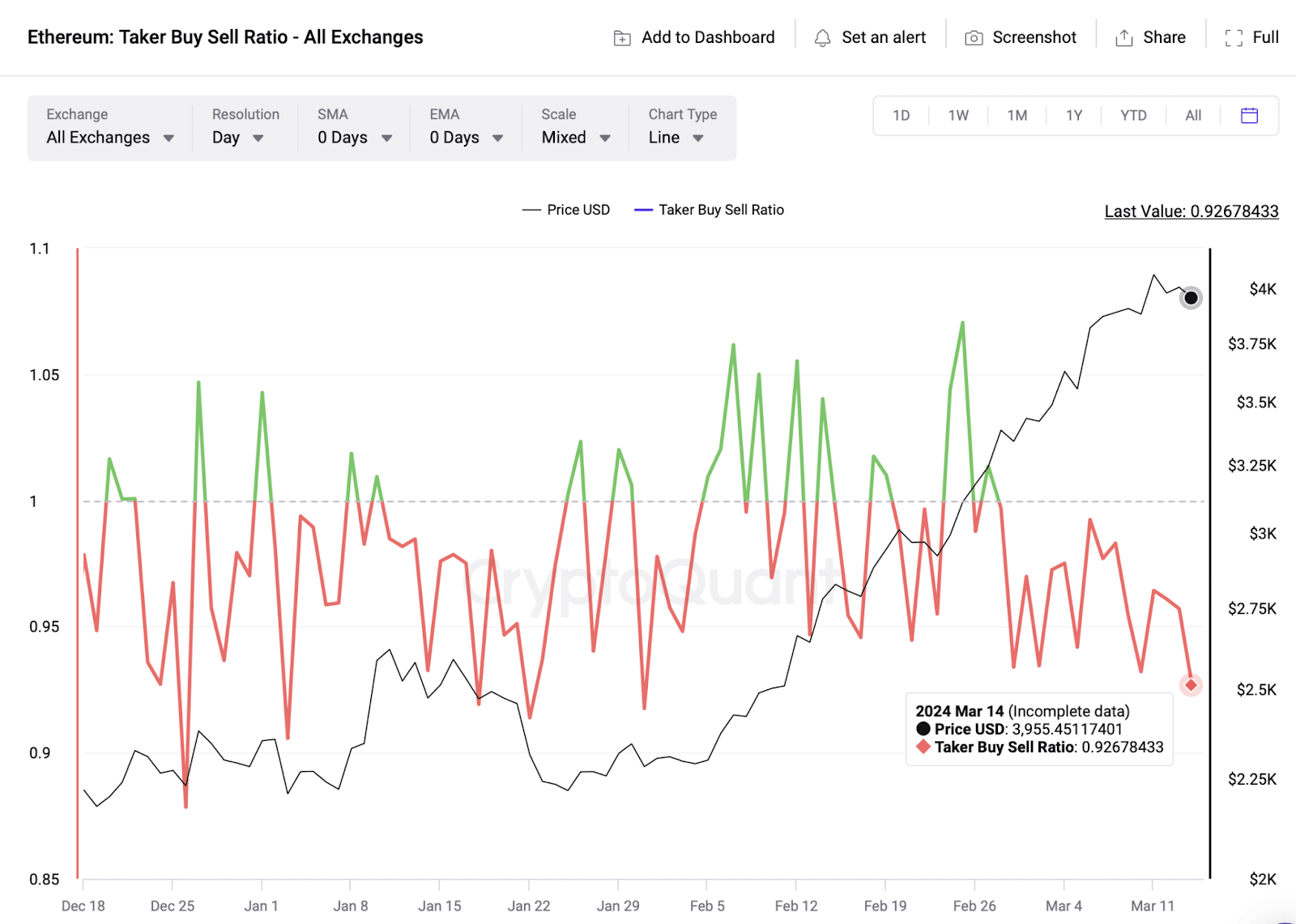Image resolution: width=1296 pixels, height=924 pixels.
Task: Click the Add to Dashboard button label
Action: pos(708,37)
